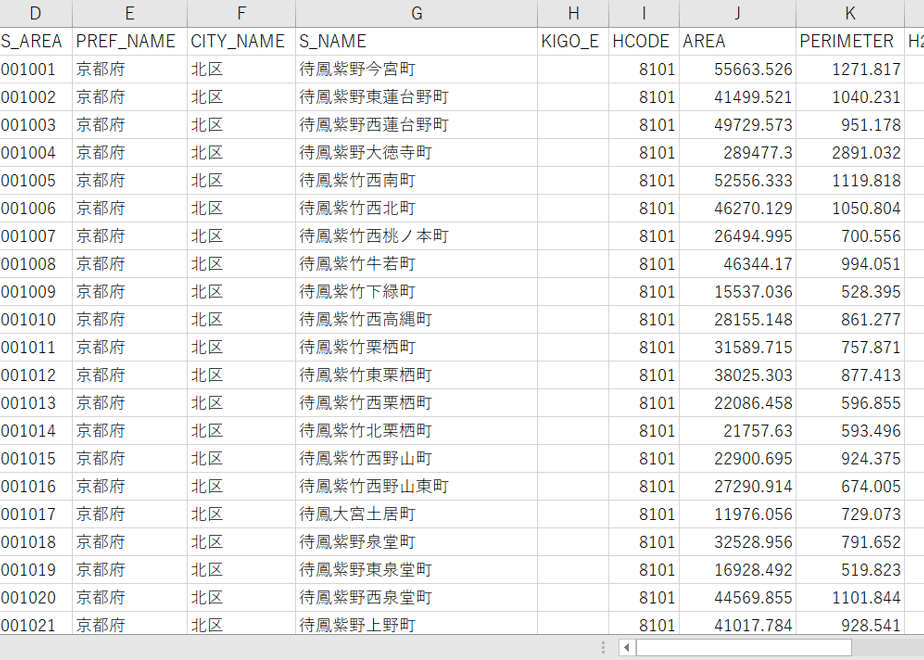Select cell 待鳳紫竹西北町
924x660 pixels.
pyautogui.click(x=417, y=208)
